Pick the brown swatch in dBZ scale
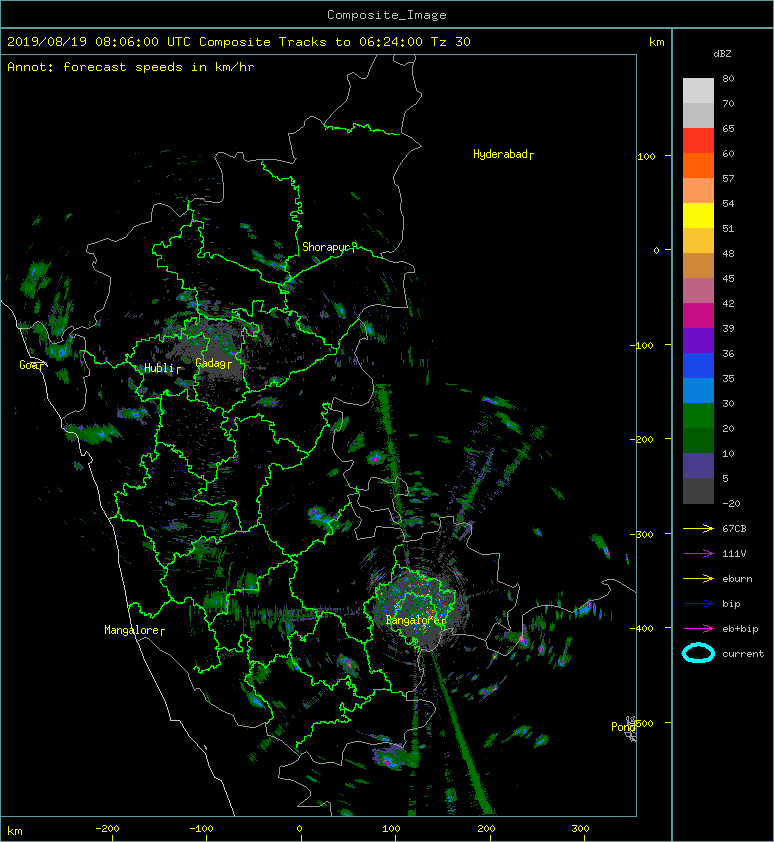Screen dimensions: 774x842 698,265
